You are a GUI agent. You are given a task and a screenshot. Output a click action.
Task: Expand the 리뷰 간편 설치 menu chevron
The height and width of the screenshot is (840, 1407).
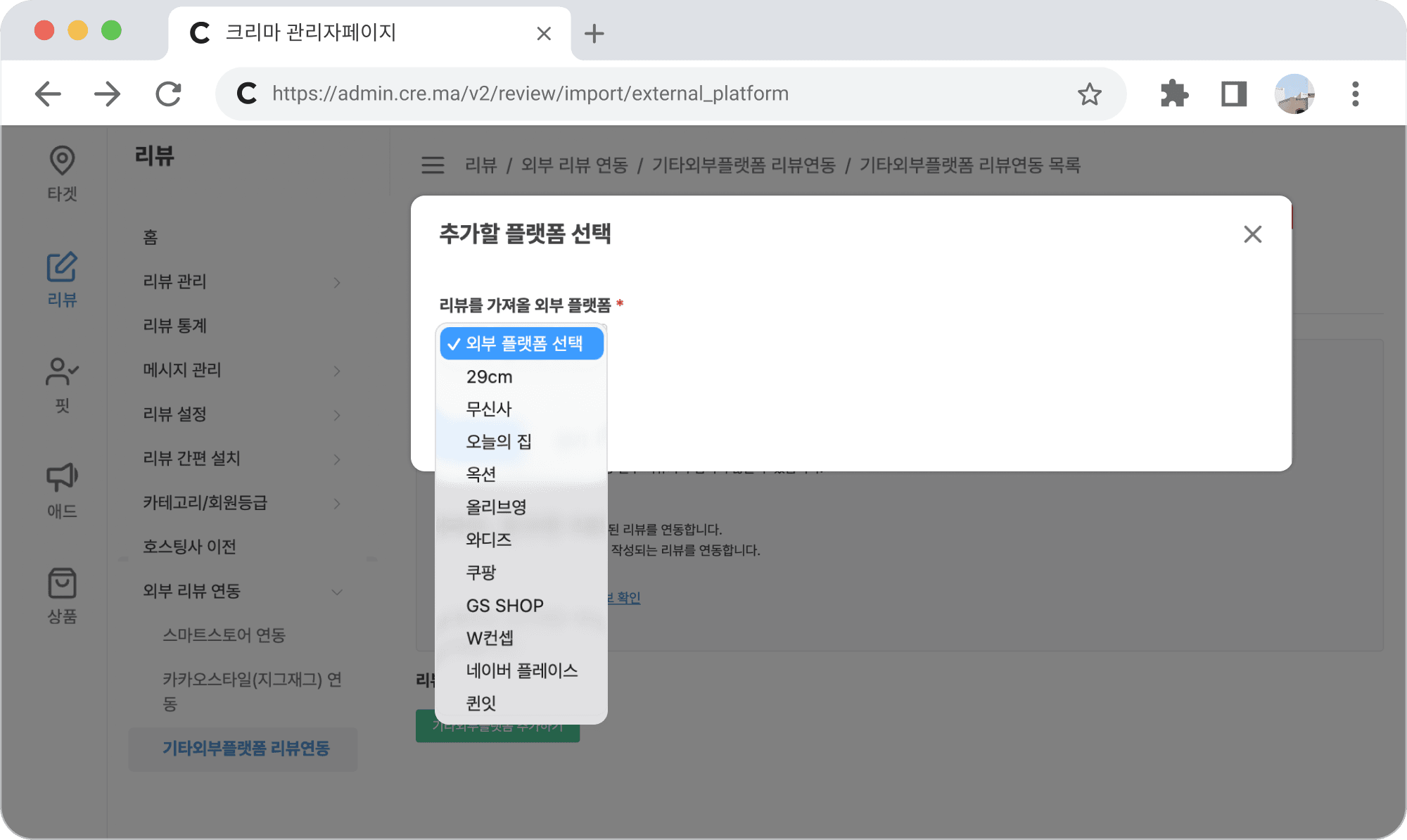click(x=337, y=459)
